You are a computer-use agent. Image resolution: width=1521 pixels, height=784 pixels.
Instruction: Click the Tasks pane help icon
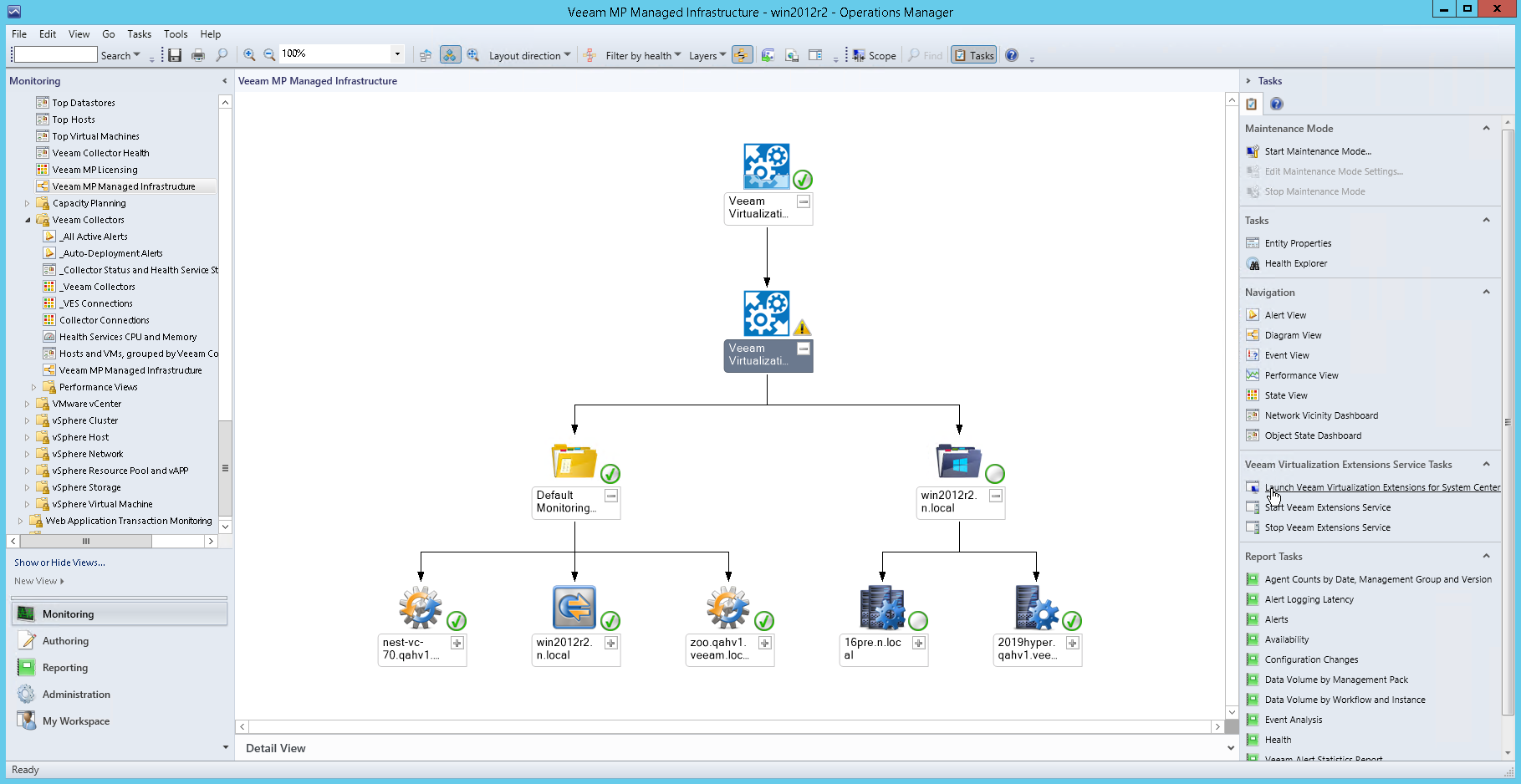point(1277,104)
